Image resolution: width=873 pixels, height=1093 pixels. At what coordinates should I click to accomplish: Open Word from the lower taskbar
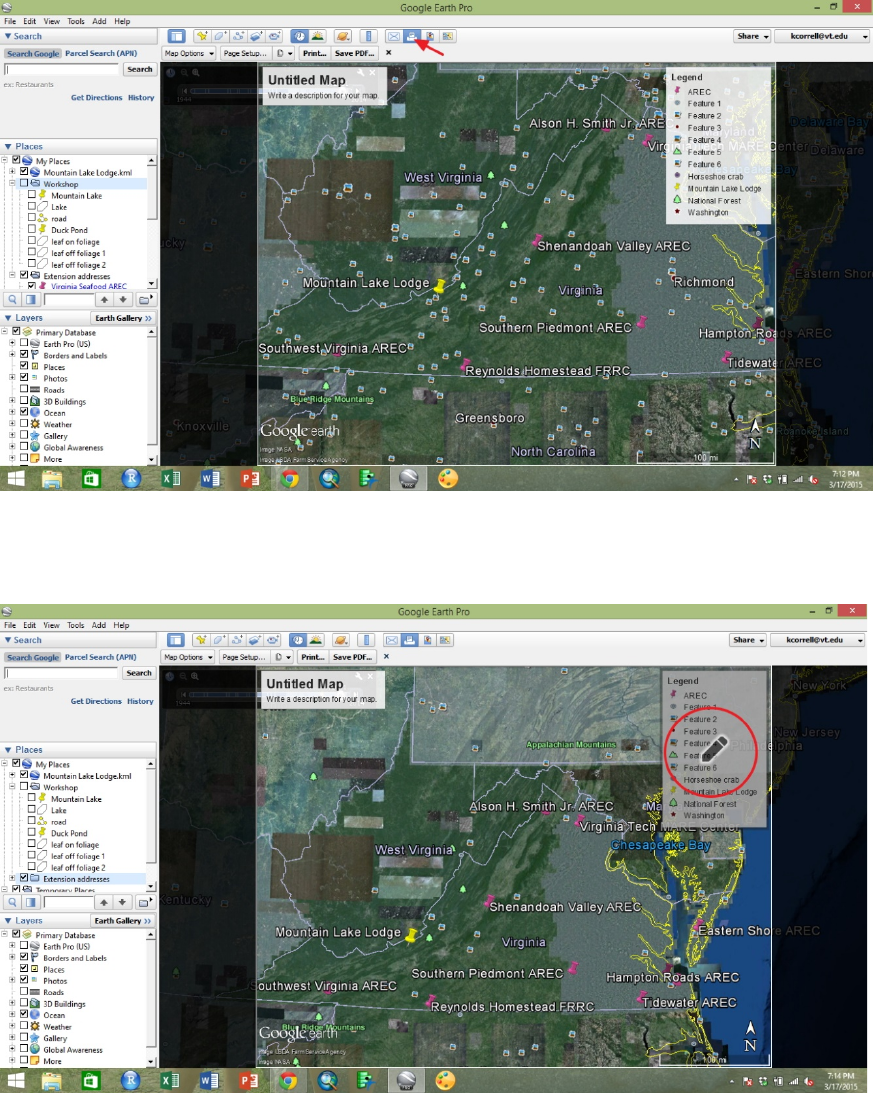click(209, 1081)
